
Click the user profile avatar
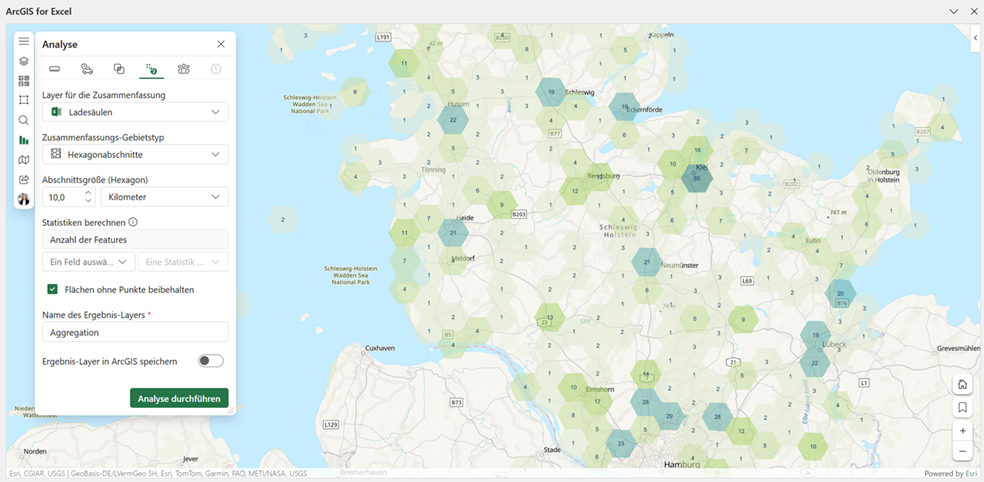click(24, 199)
